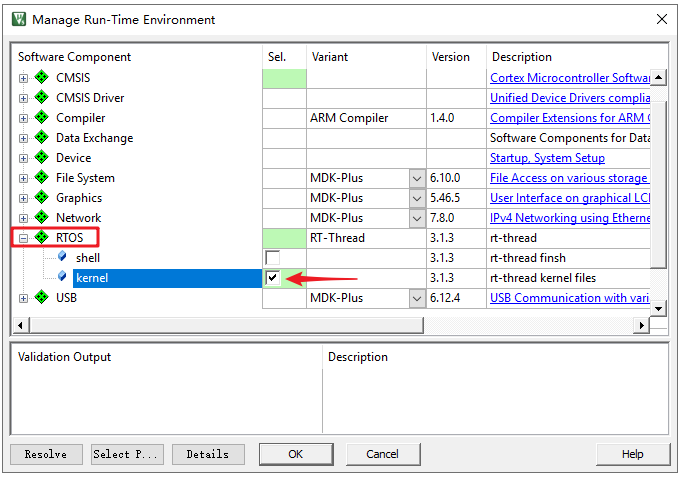
Task: Click vertical scrollbar down arrow
Action: click(658, 308)
